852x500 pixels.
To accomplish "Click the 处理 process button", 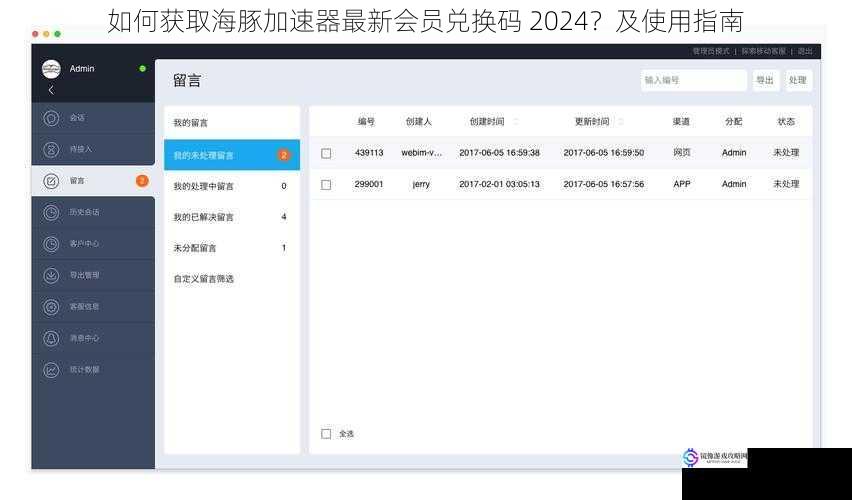I will [798, 80].
